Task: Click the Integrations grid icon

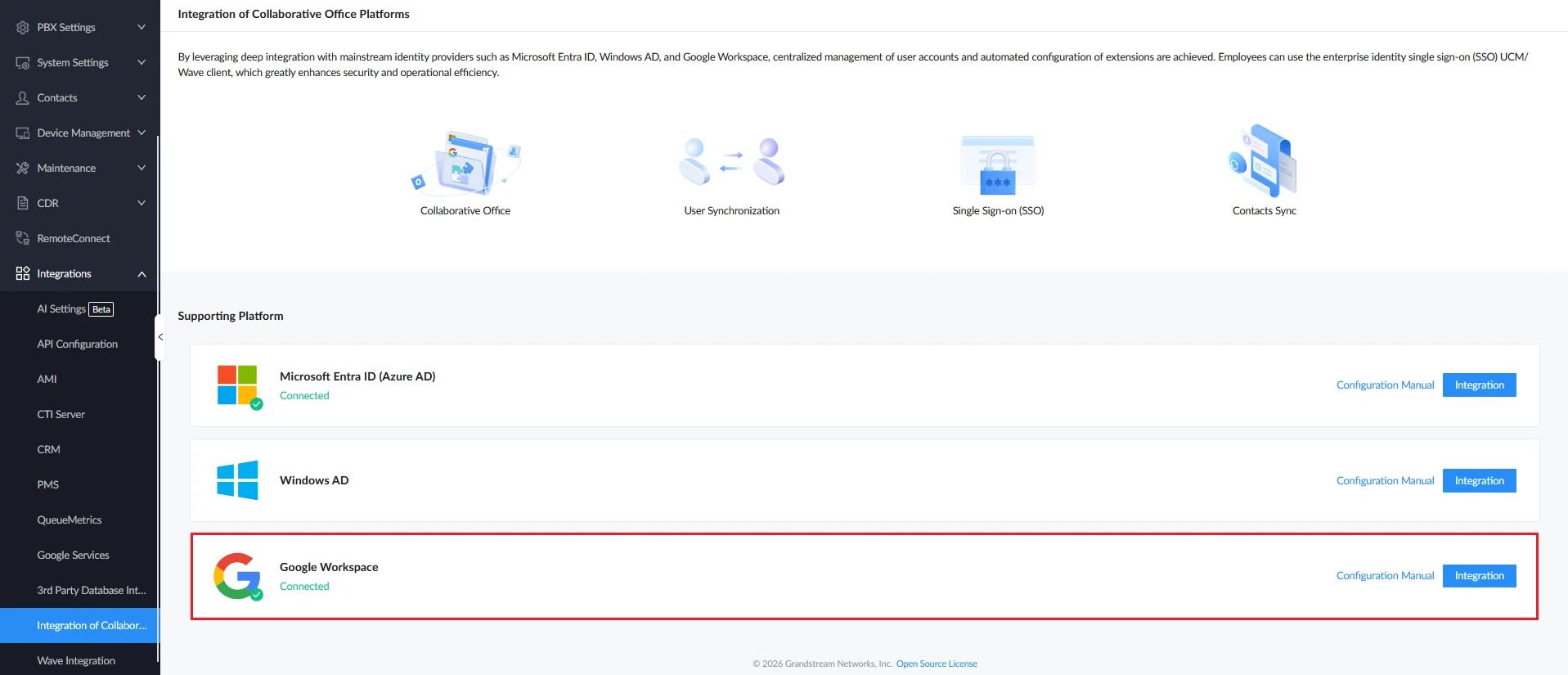Action: [23, 274]
